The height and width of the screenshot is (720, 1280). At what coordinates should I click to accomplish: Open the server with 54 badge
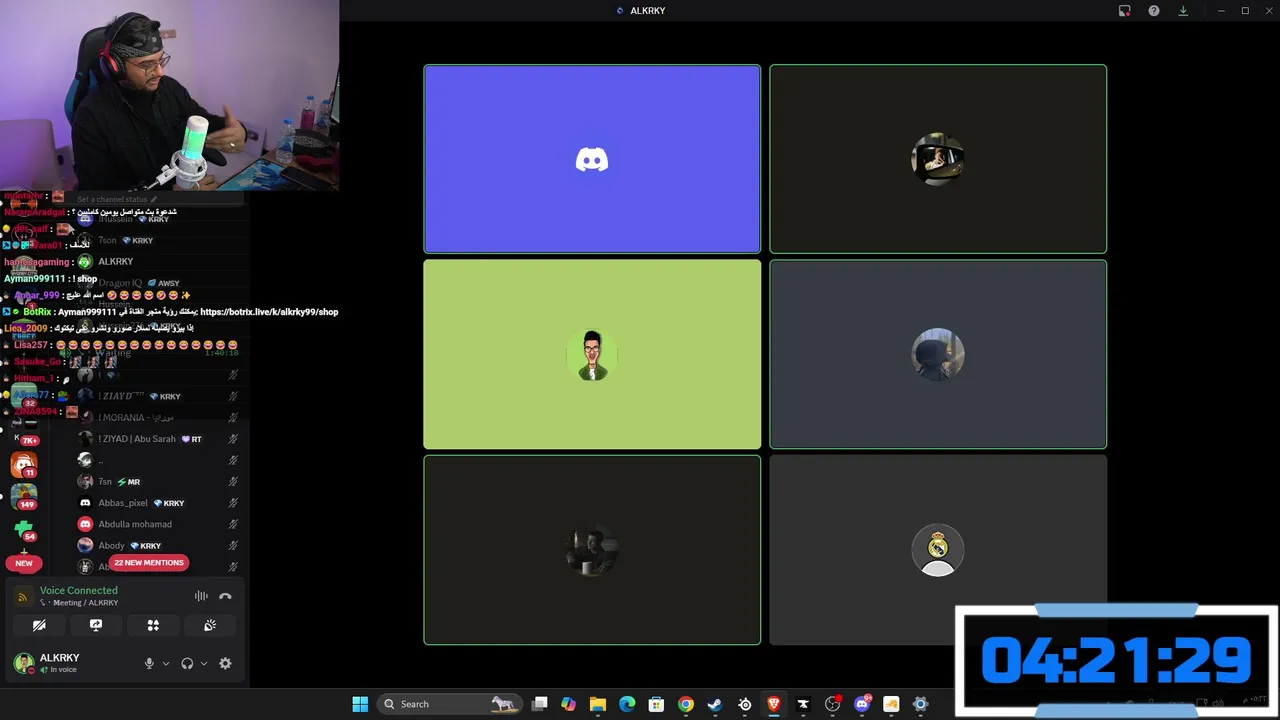click(x=24, y=529)
